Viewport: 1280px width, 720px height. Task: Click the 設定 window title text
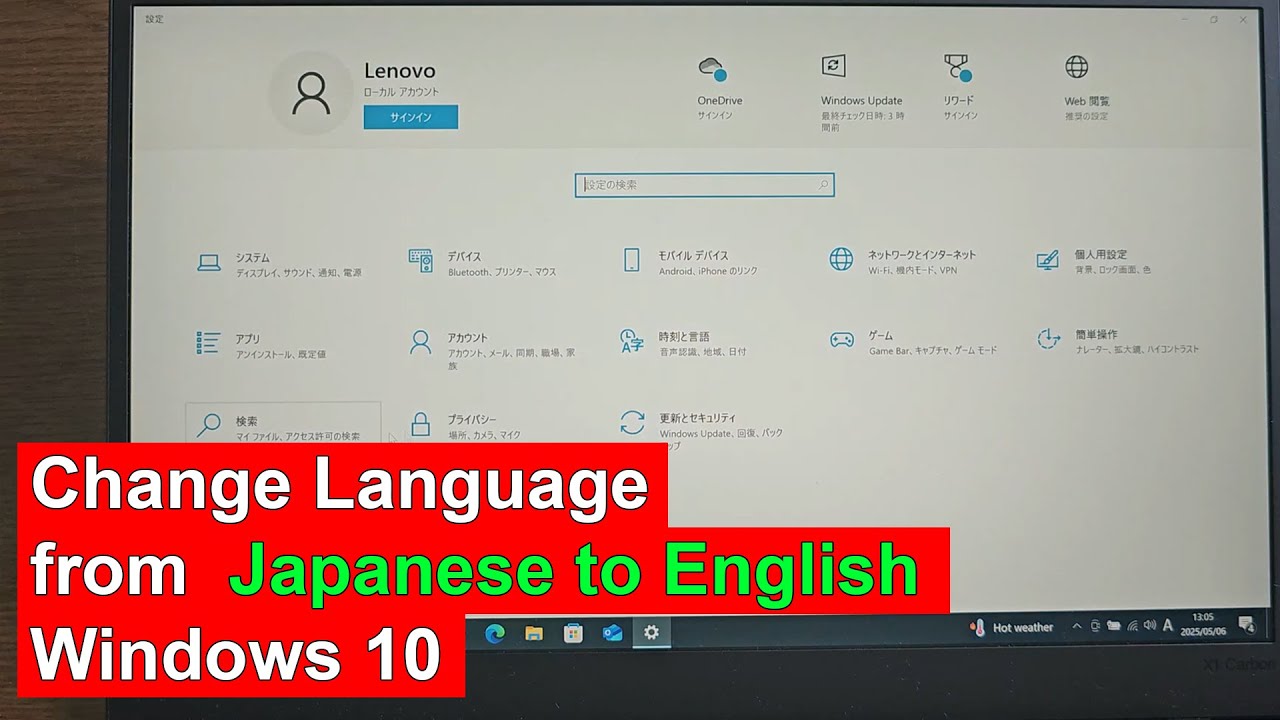click(x=154, y=19)
